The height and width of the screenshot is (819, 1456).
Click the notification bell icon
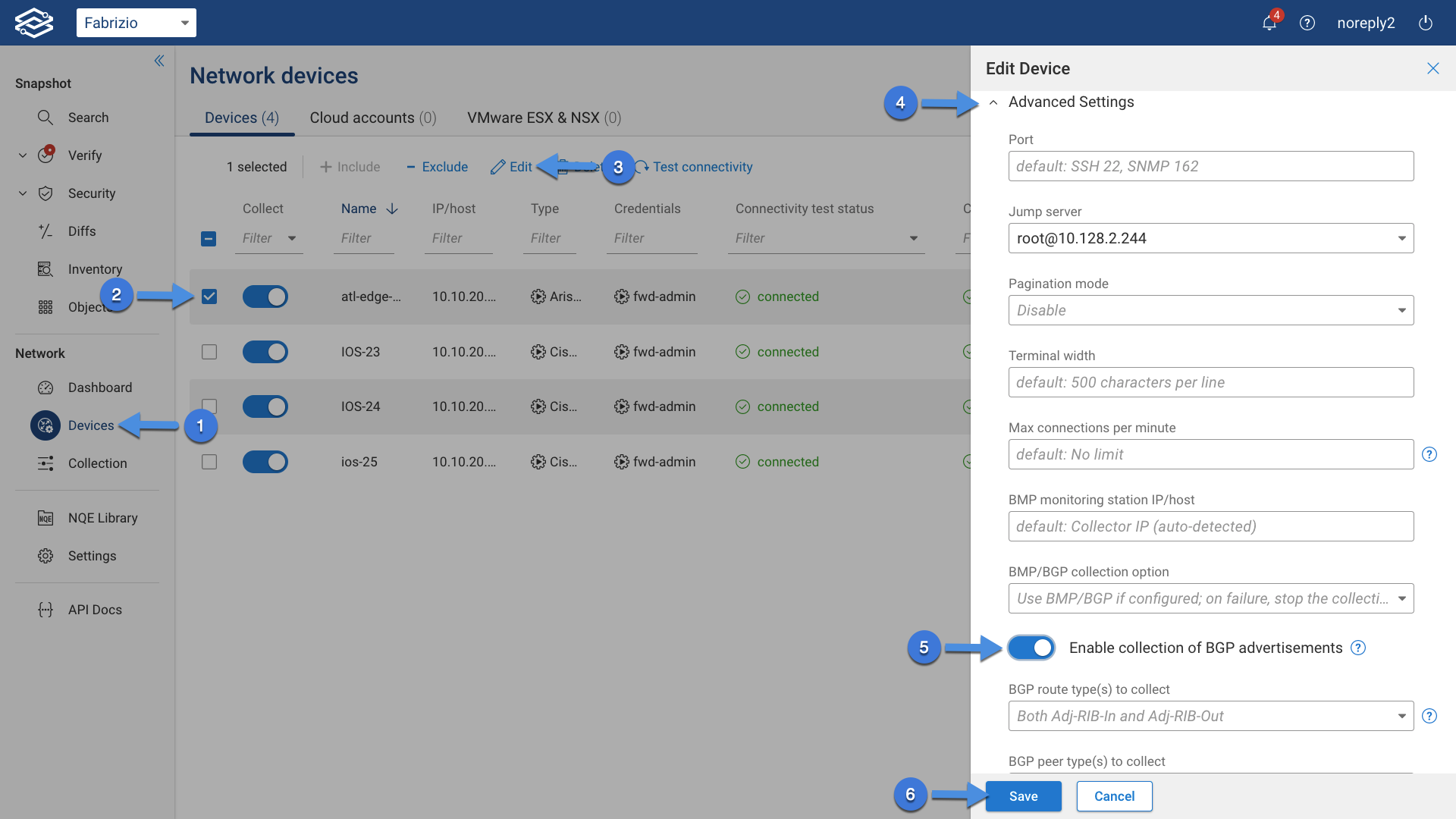point(1269,23)
